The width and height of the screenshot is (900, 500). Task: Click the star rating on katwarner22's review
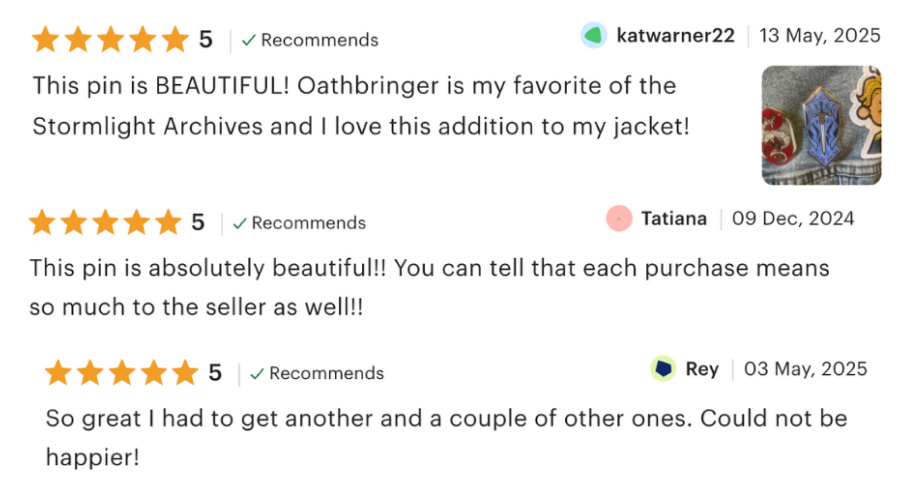tap(110, 40)
